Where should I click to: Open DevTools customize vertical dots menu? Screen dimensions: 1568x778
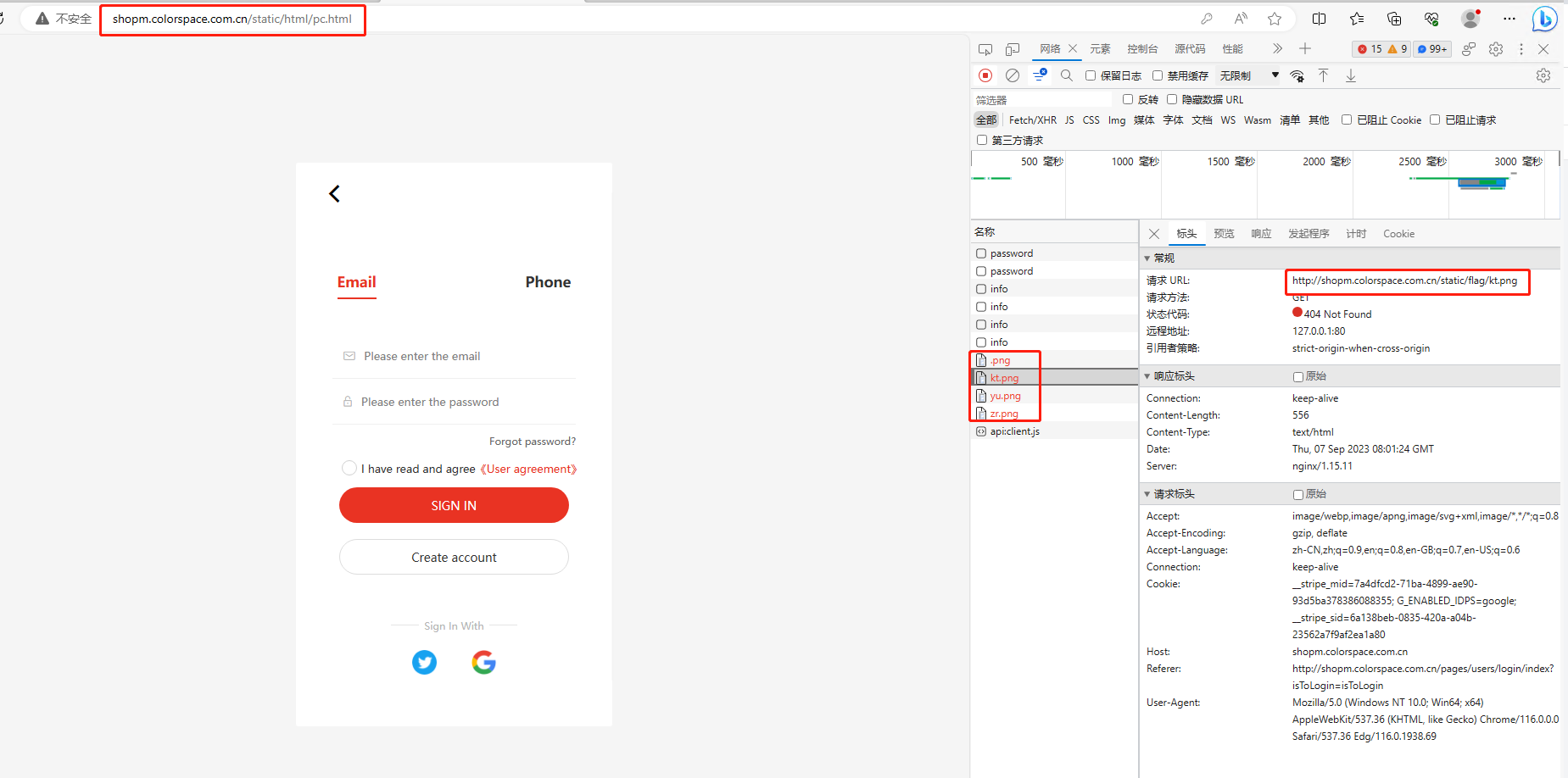[1521, 49]
